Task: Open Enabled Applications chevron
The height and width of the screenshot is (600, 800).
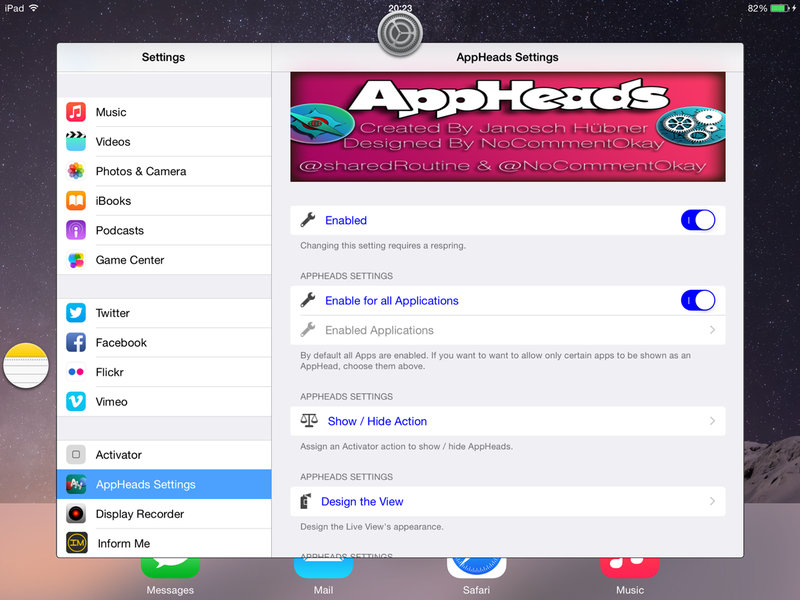Action: (712, 330)
